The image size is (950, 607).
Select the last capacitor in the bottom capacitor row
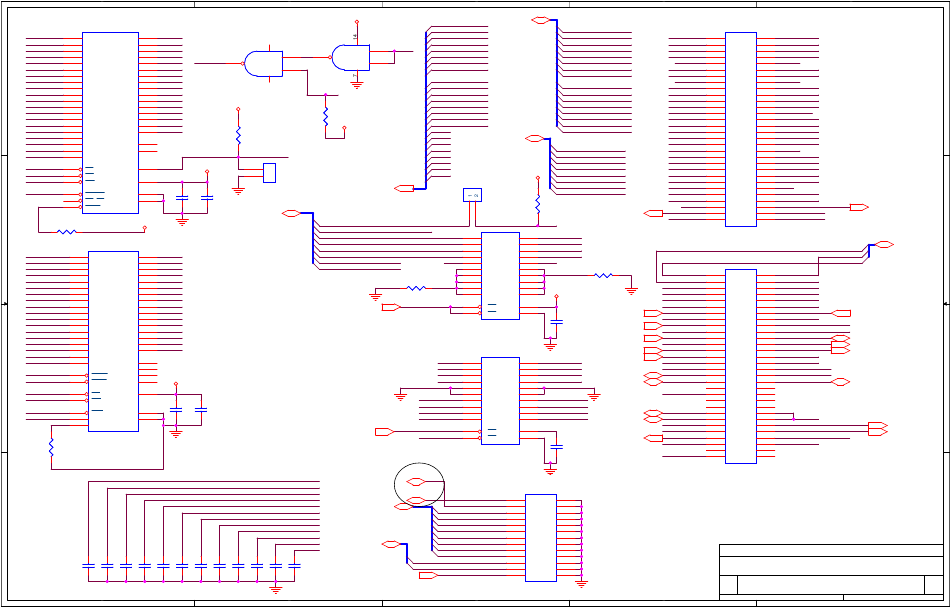(x=294, y=566)
